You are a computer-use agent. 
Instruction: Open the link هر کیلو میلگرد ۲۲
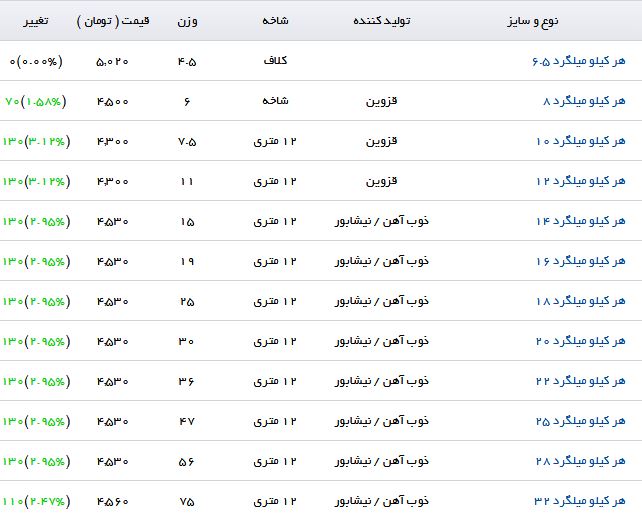[581, 381]
